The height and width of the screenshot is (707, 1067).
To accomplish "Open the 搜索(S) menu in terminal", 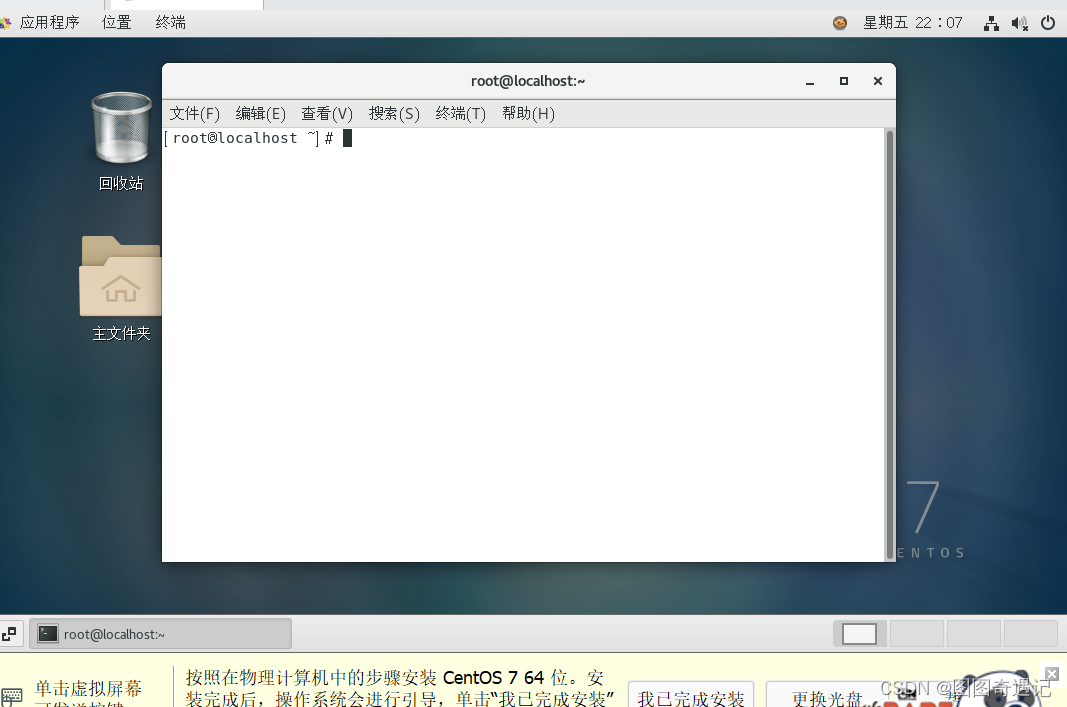I will point(393,113).
